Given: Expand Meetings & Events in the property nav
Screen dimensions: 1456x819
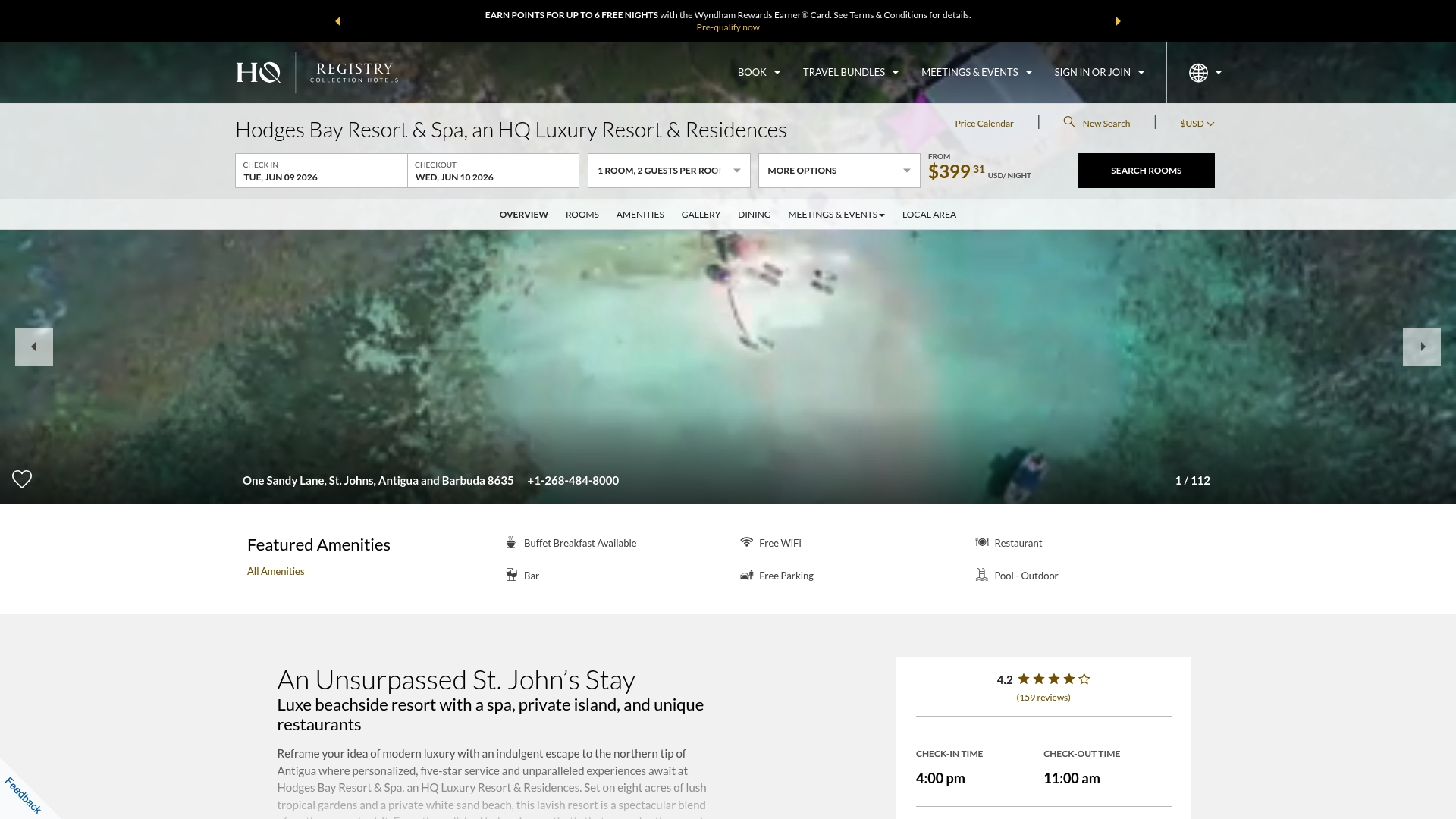Looking at the screenshot, I should click(x=836, y=215).
